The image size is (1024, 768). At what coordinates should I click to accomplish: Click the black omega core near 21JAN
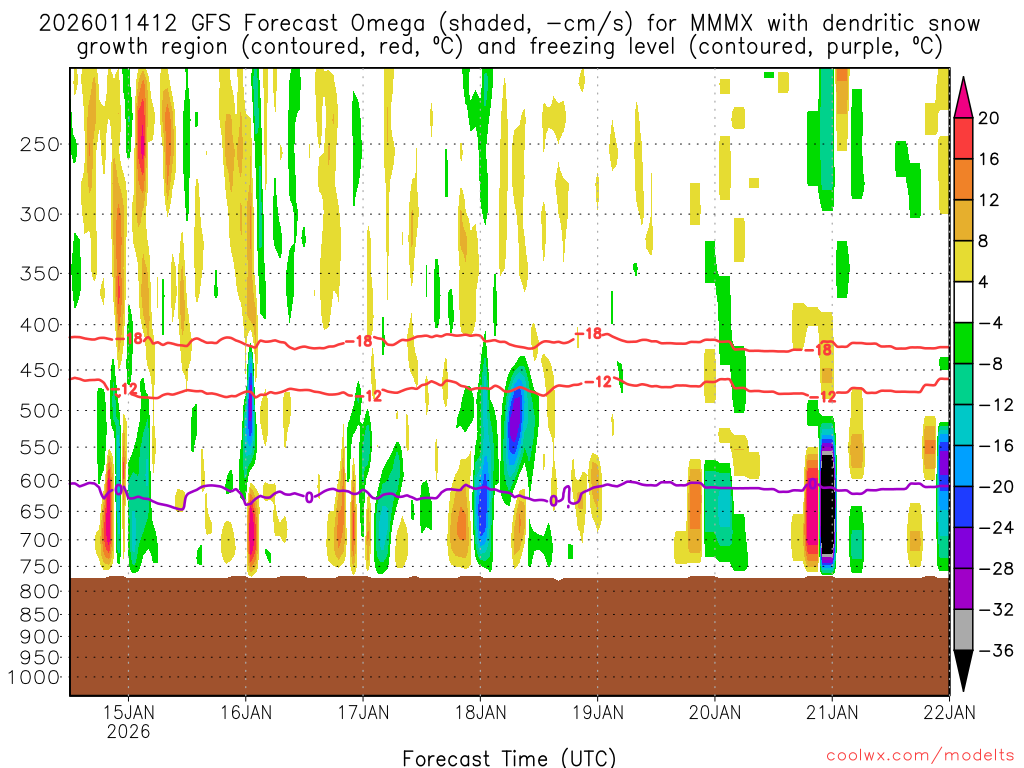827,505
